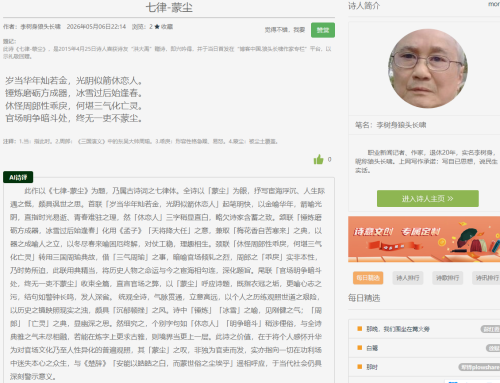Click the 每日精选 section heading
The width and height of the screenshot is (500, 383).
click(364, 298)
